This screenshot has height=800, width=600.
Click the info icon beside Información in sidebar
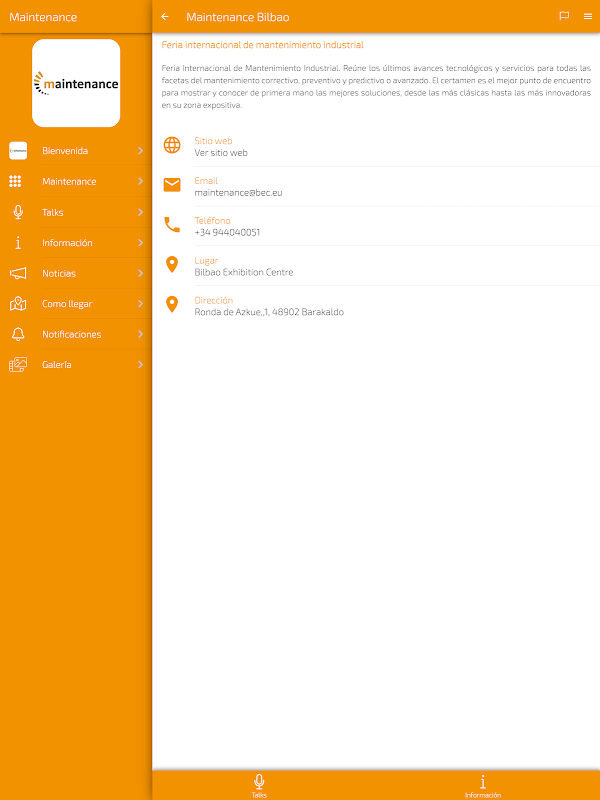[x=18, y=242]
